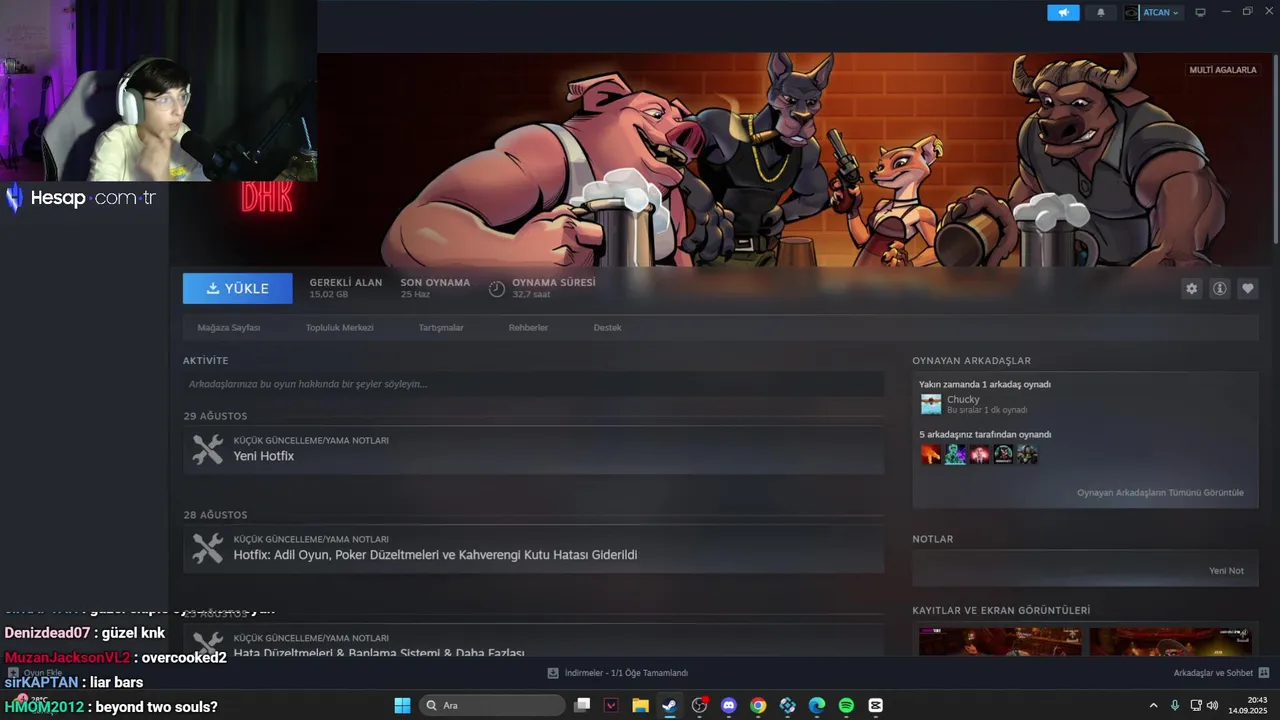This screenshot has width=1280, height=720.
Task: Open Destek tab
Action: (607, 328)
